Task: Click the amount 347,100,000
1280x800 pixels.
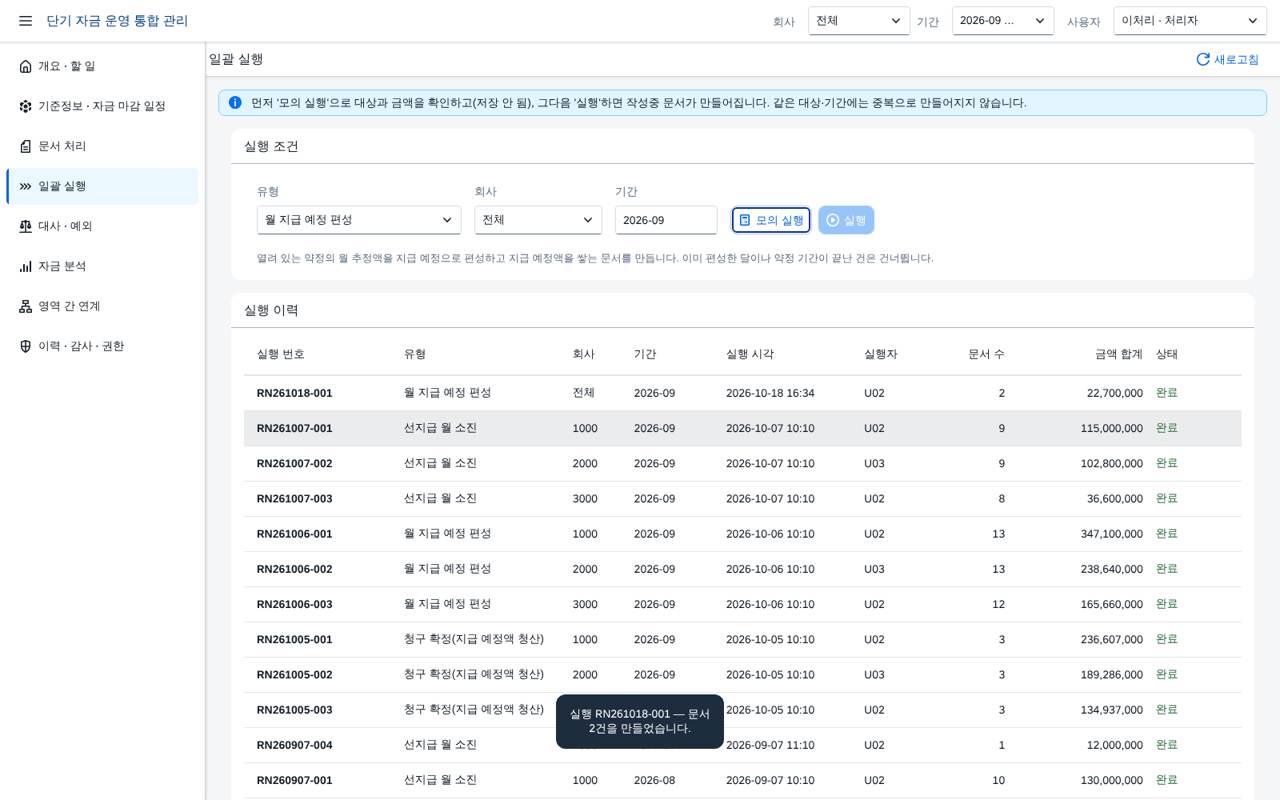Action: coord(1111,534)
